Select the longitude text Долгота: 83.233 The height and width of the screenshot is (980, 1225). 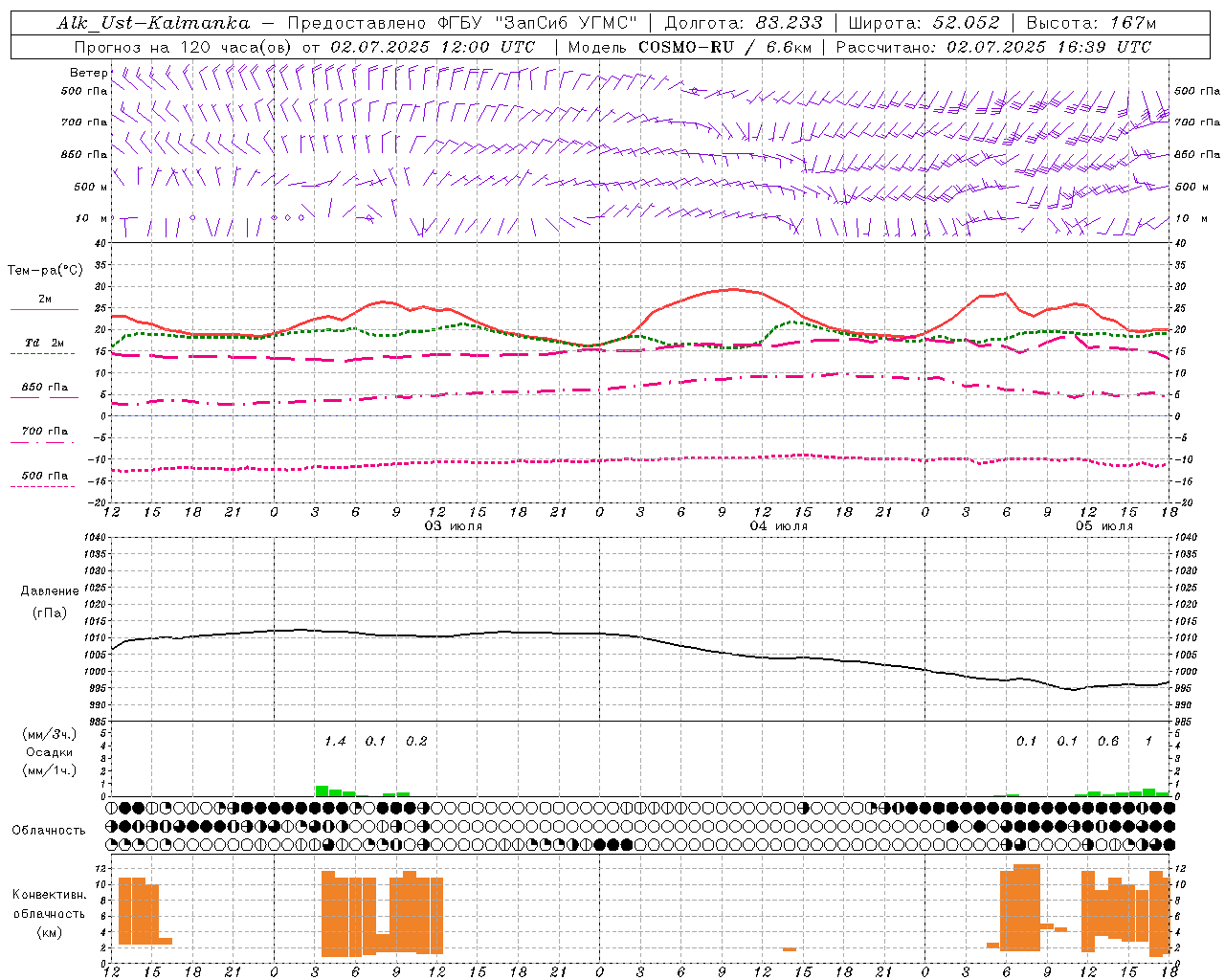[x=743, y=23]
